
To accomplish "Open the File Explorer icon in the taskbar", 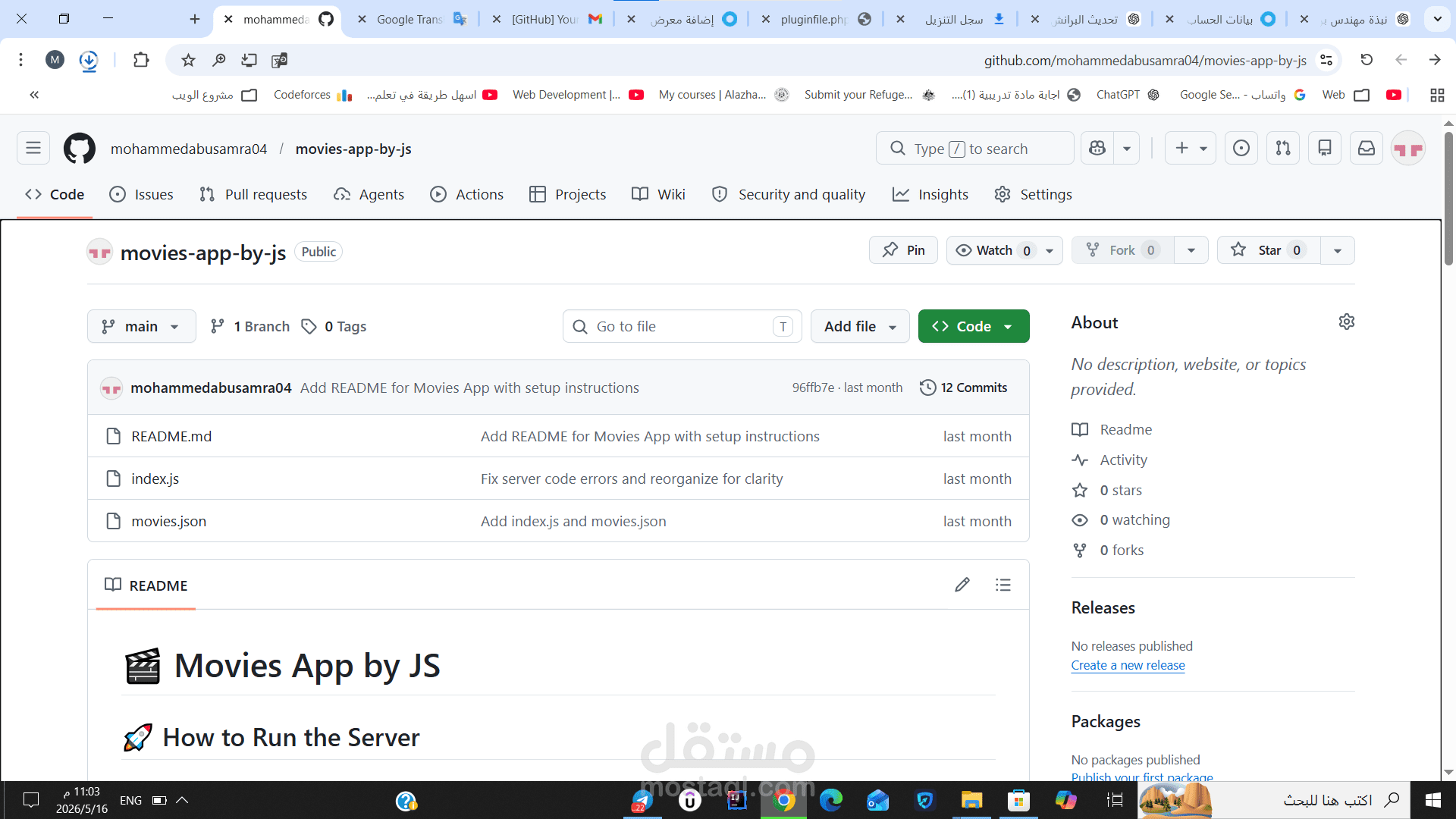I will (971, 800).
